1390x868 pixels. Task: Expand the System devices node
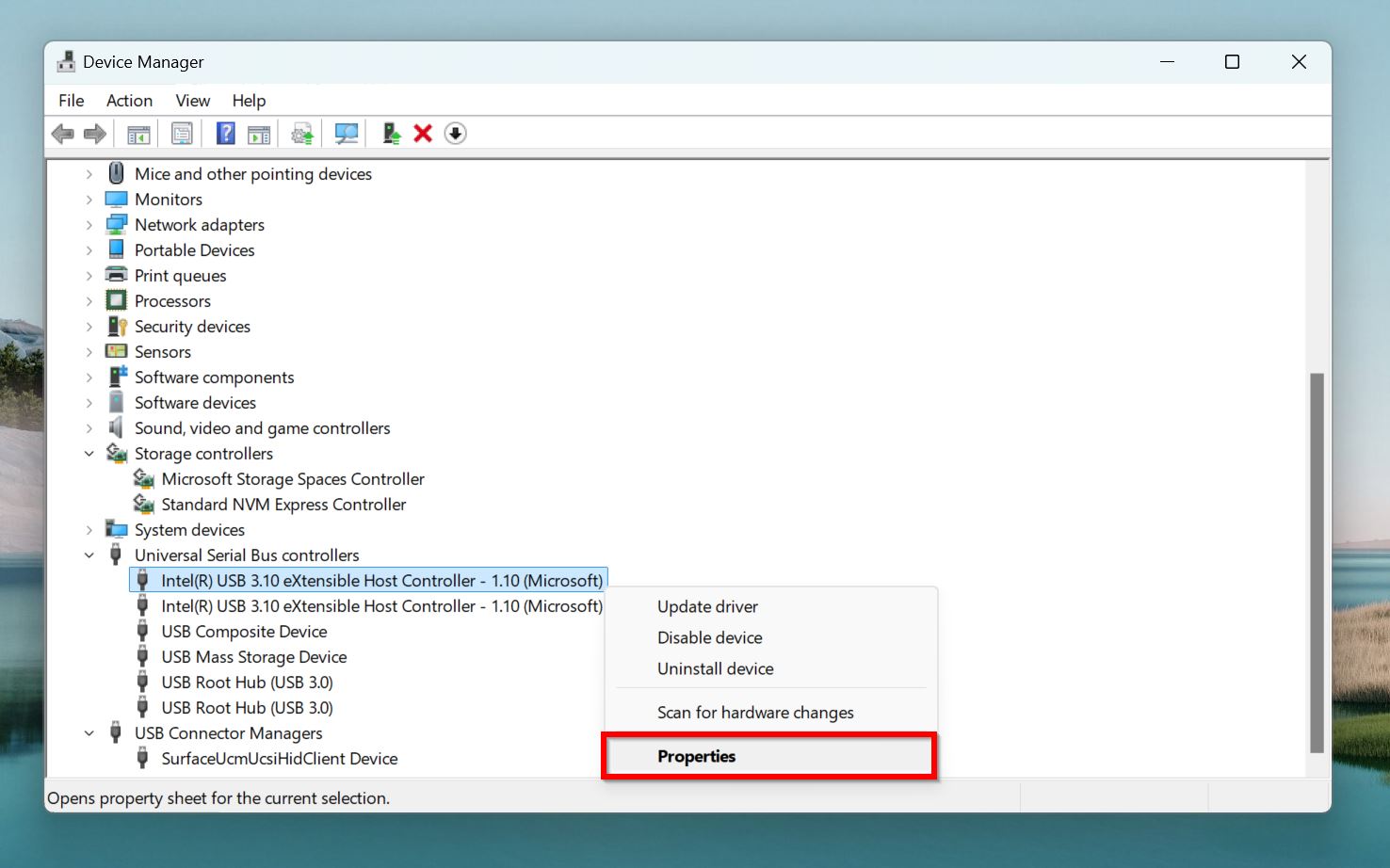coord(89,530)
